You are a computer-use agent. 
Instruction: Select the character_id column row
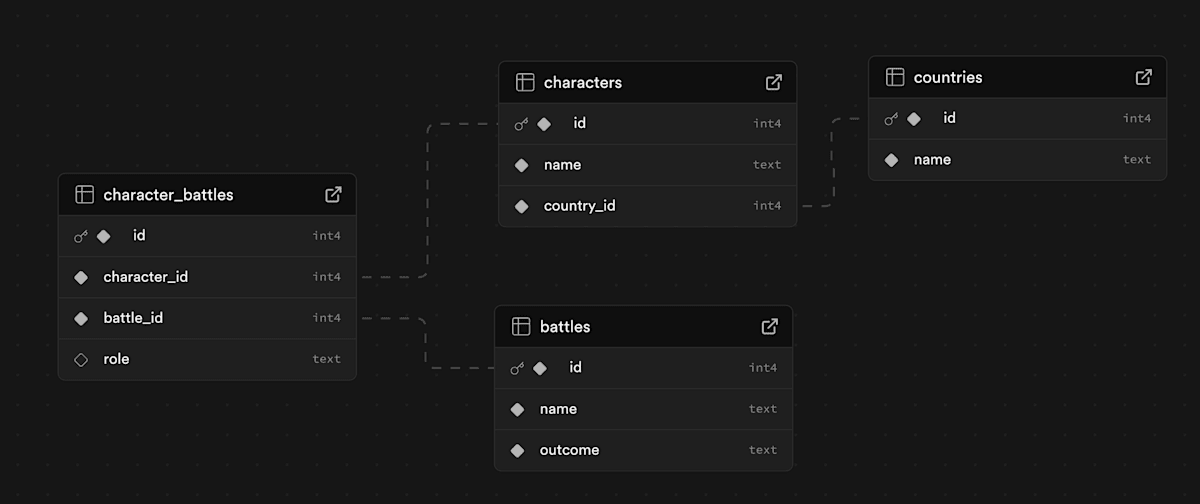[207, 277]
